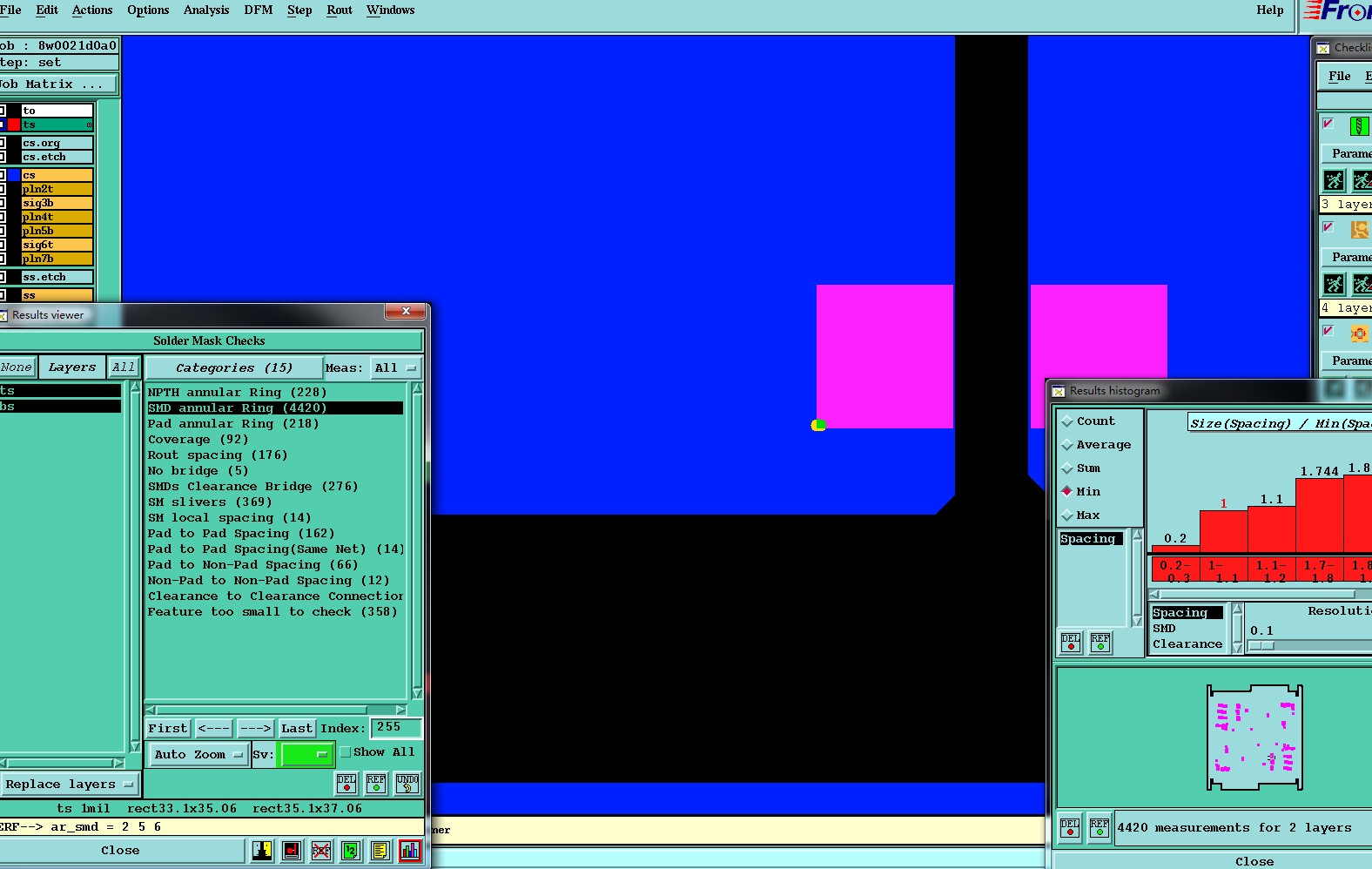Click REF icon at histogram window bottom
This screenshot has height=869, width=1372.
(x=1100, y=828)
